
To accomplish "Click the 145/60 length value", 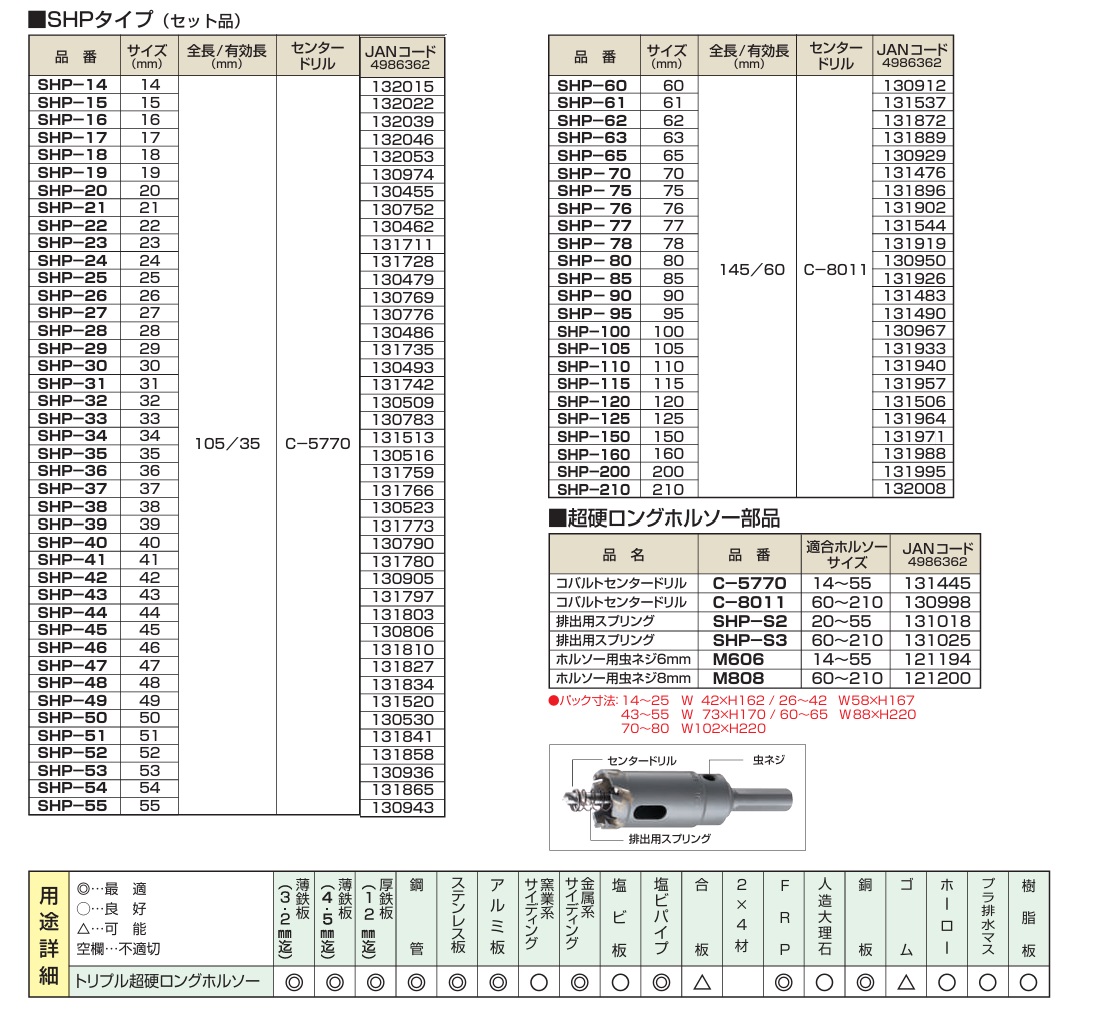I will [x=752, y=269].
